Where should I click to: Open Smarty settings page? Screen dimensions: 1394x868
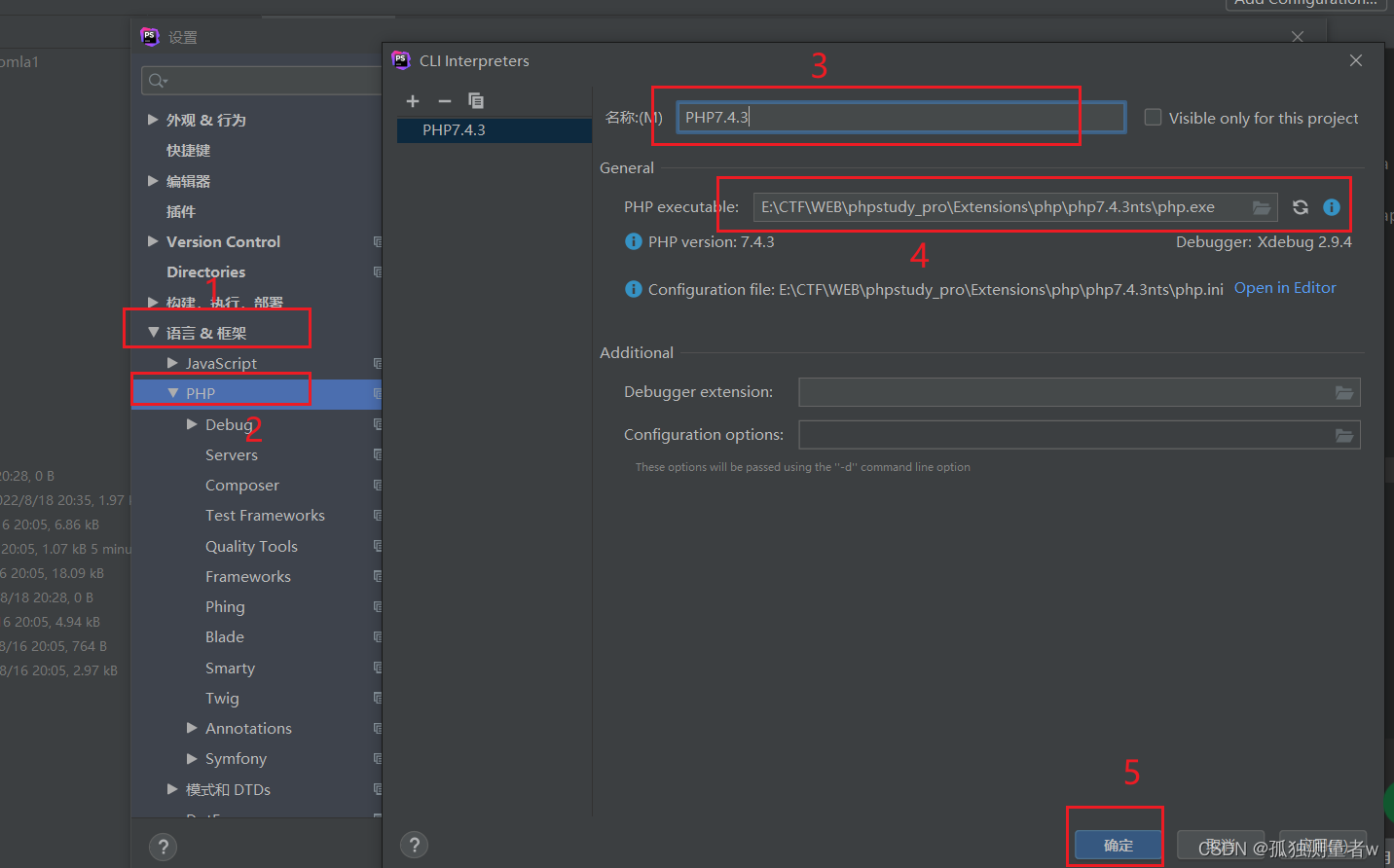[x=230, y=668]
